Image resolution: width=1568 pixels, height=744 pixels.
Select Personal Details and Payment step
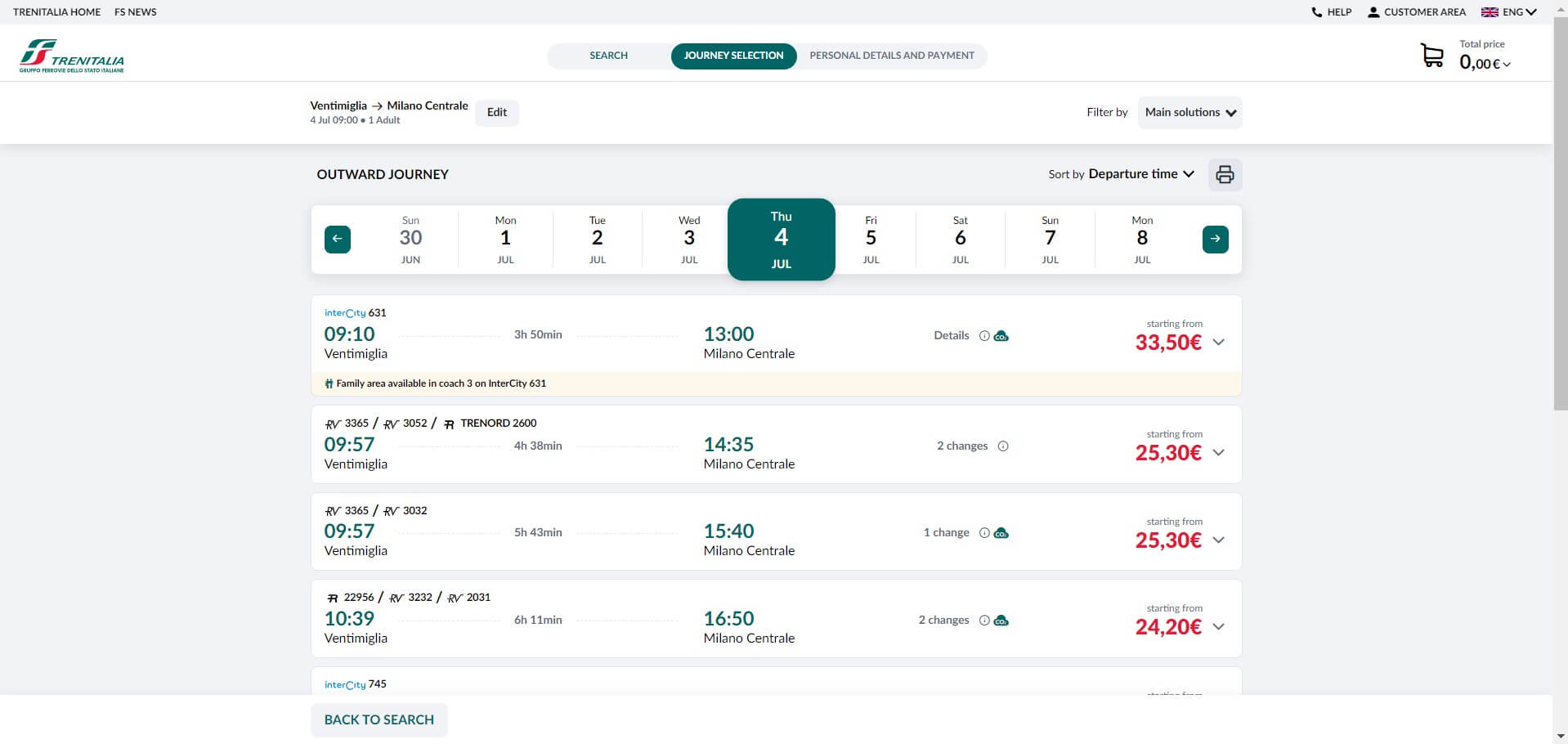coord(891,56)
